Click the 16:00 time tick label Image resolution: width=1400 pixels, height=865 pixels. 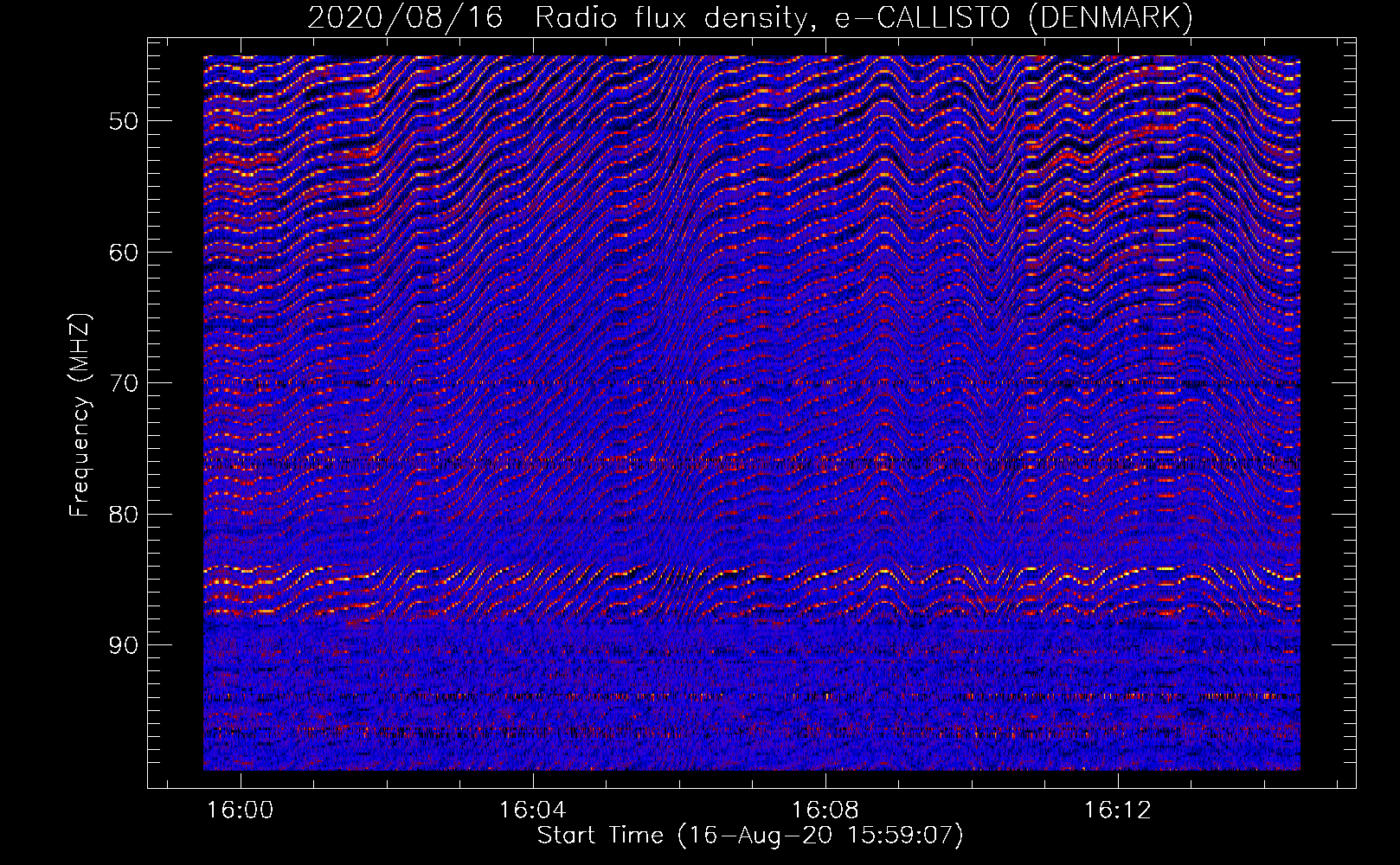pyautogui.click(x=241, y=811)
